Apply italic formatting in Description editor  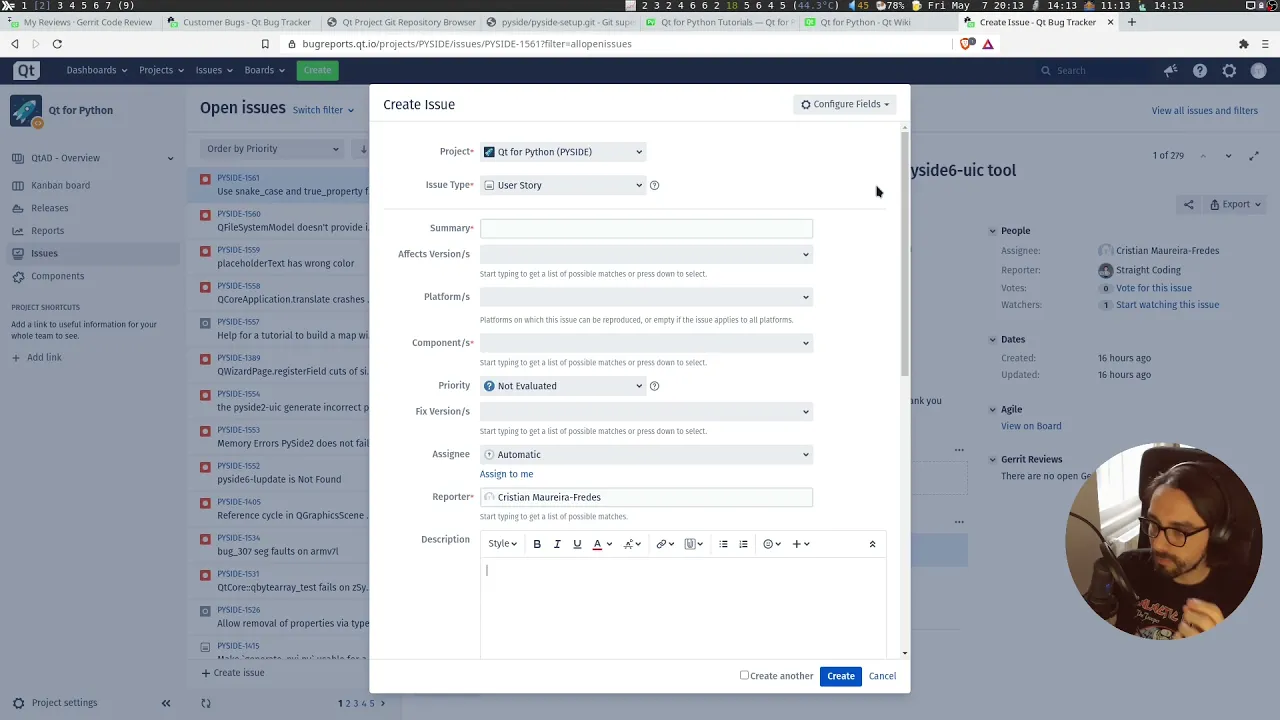point(557,544)
